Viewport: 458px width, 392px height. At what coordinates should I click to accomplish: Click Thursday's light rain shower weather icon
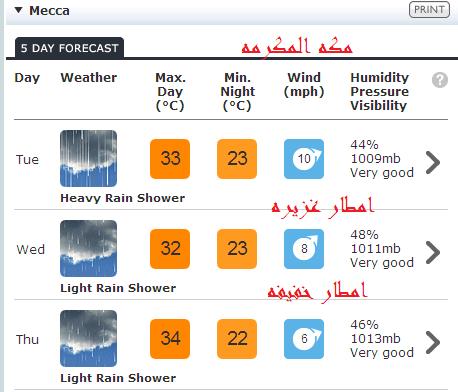(88, 338)
